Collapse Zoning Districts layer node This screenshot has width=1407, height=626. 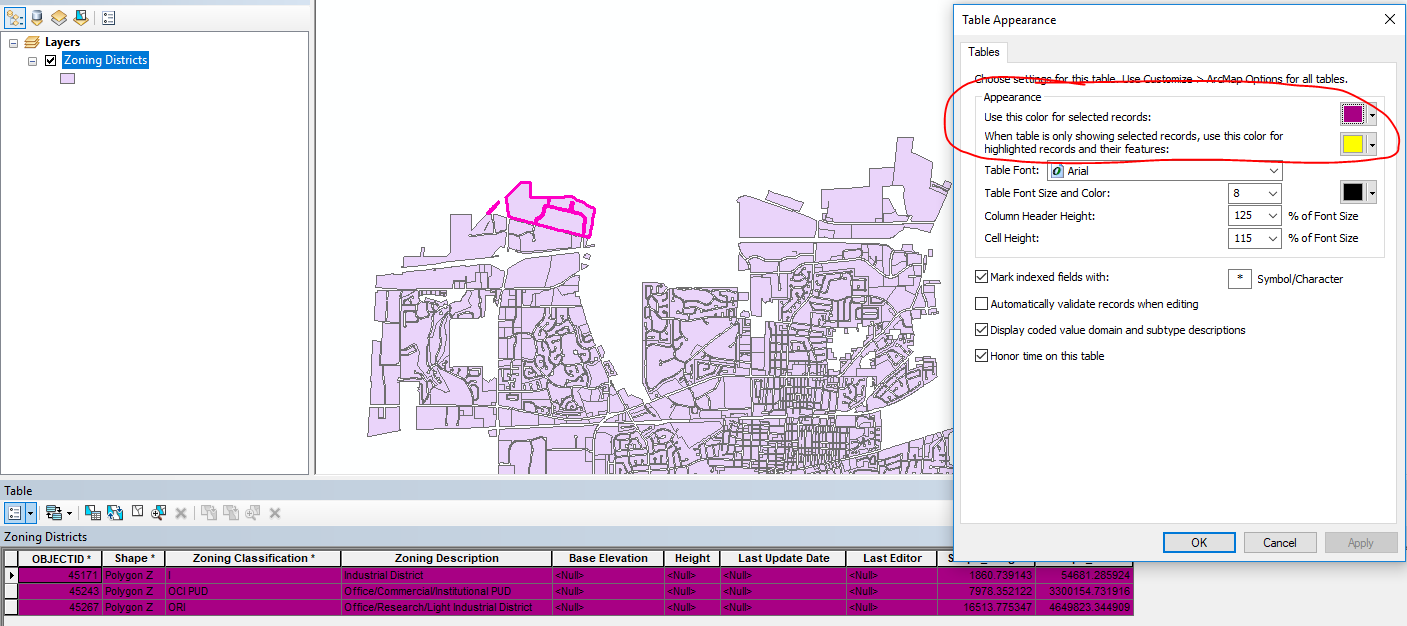pos(33,61)
